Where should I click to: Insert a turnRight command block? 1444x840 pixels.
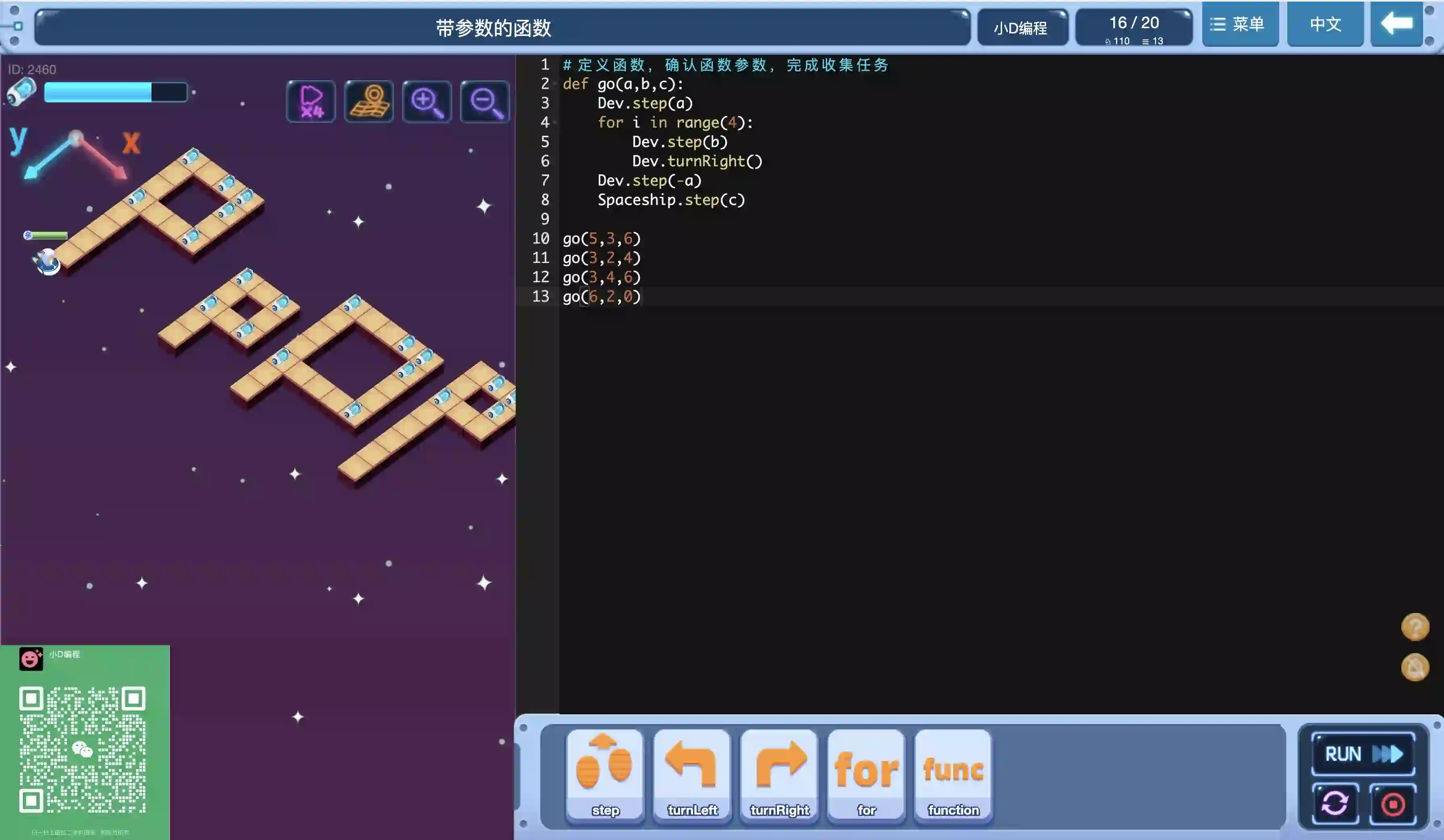779,775
